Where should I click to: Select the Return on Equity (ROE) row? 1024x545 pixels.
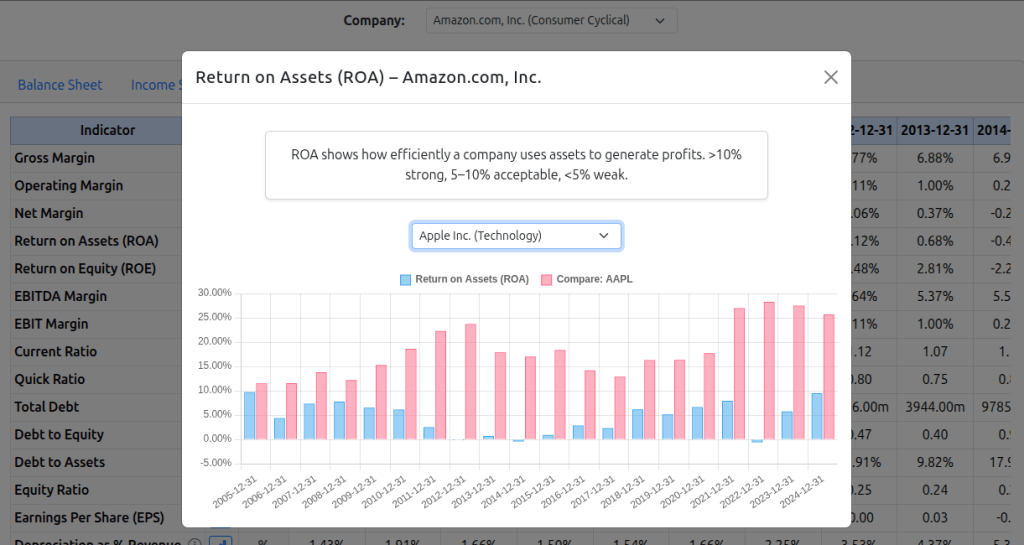pyautogui.click(x=86, y=268)
